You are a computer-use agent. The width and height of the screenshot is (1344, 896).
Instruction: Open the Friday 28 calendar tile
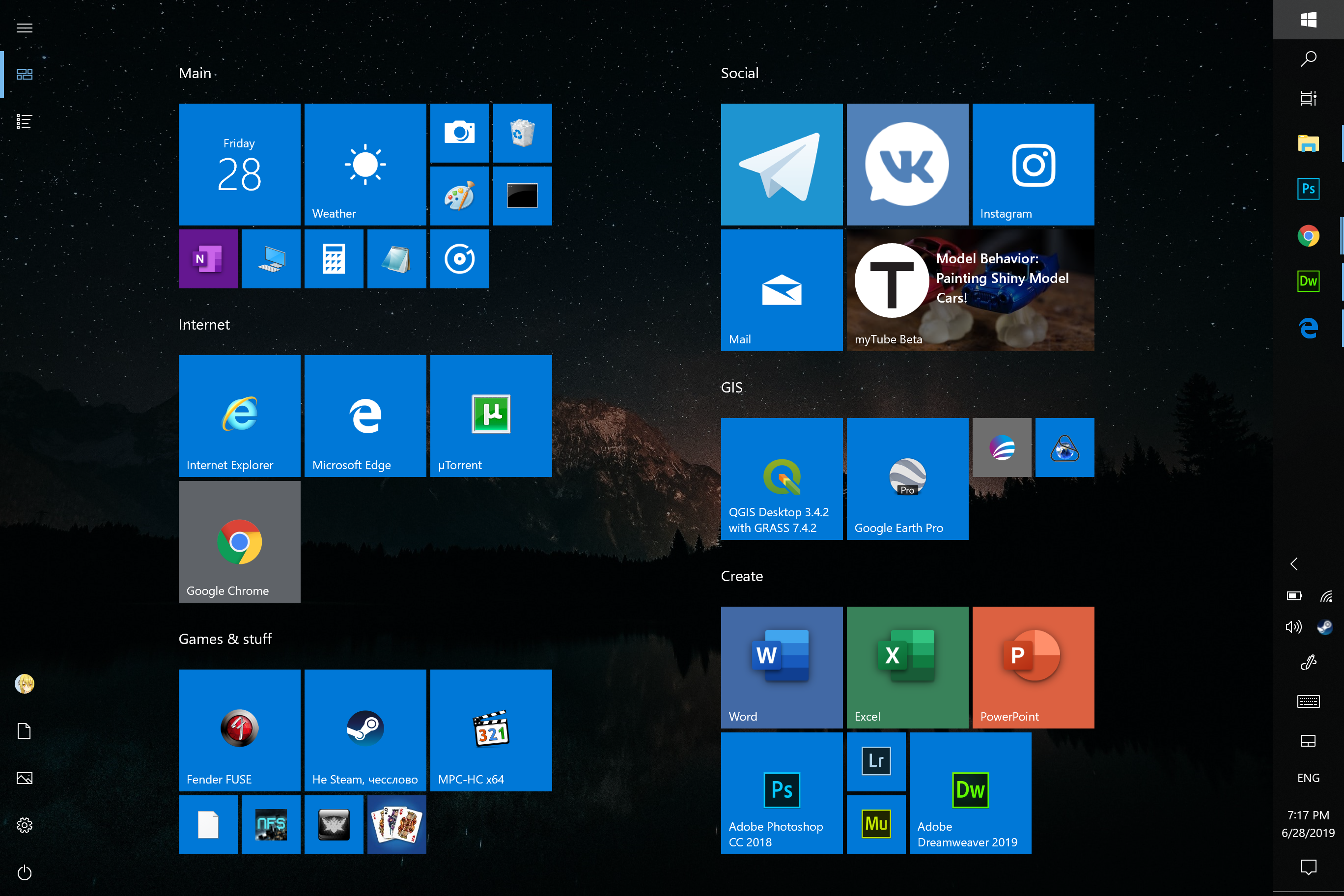coord(239,165)
